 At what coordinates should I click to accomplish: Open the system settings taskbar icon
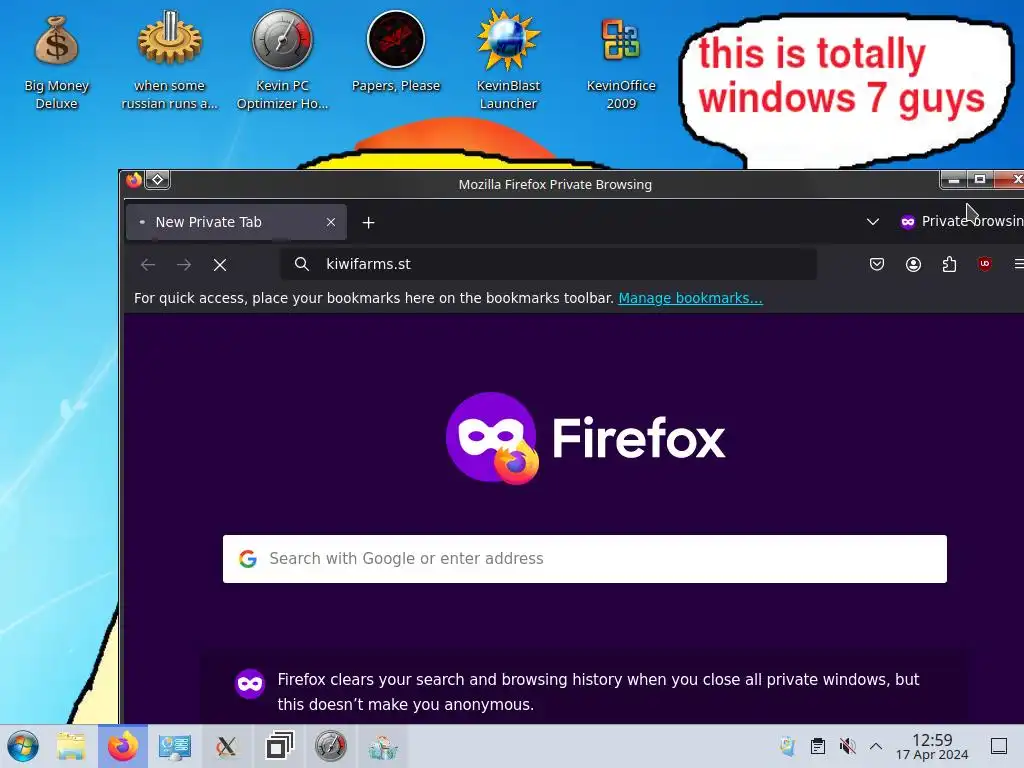[x=174, y=746]
